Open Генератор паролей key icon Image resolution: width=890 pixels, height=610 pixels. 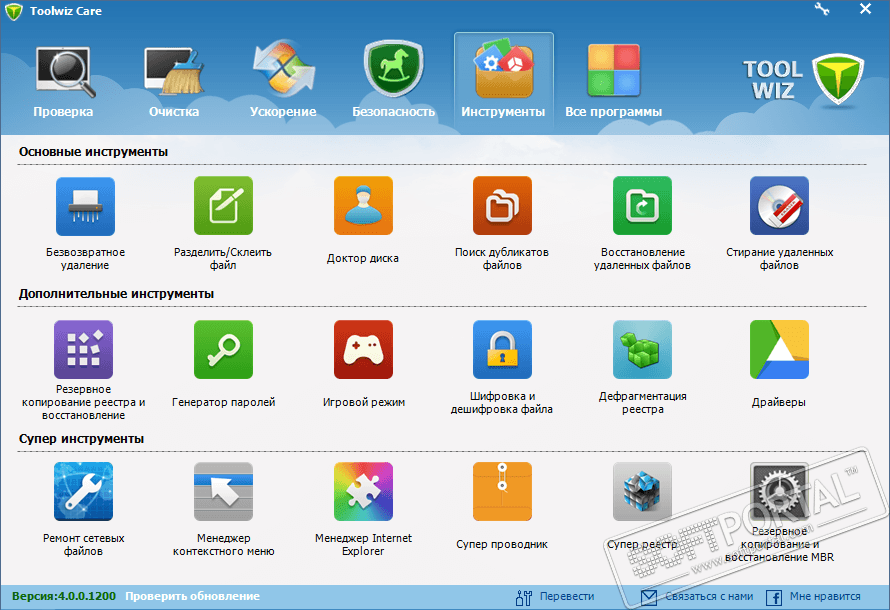[x=223, y=350]
